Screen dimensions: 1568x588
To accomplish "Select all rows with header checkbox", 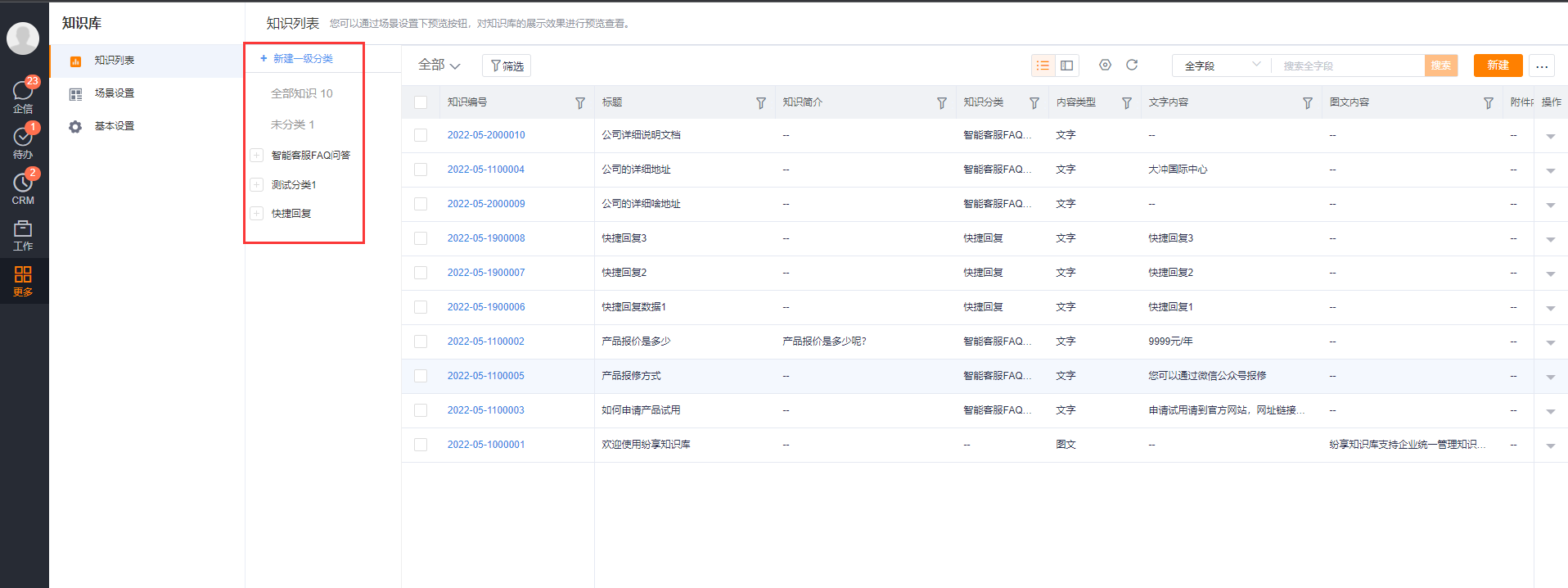I will tap(421, 102).
